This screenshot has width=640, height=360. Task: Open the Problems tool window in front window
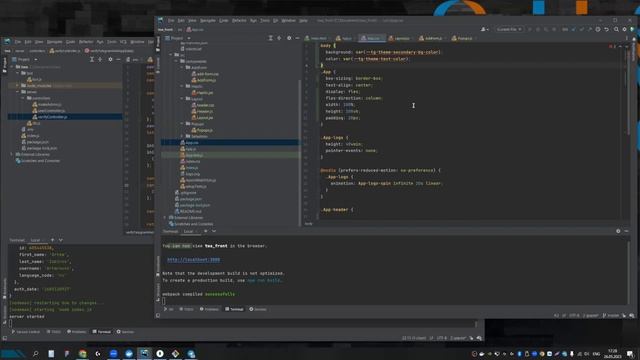pos(209,309)
